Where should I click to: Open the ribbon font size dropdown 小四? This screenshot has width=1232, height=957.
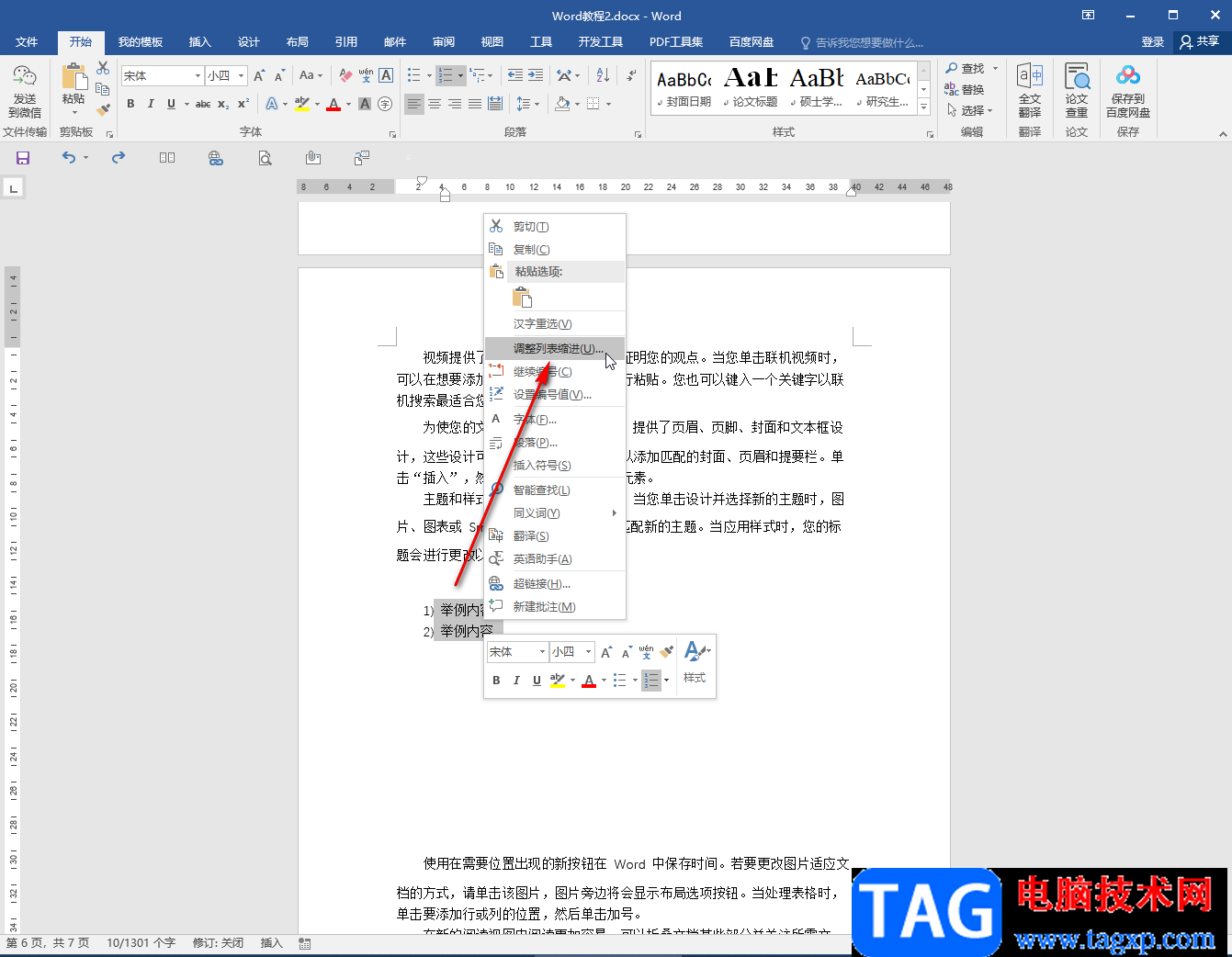point(242,75)
